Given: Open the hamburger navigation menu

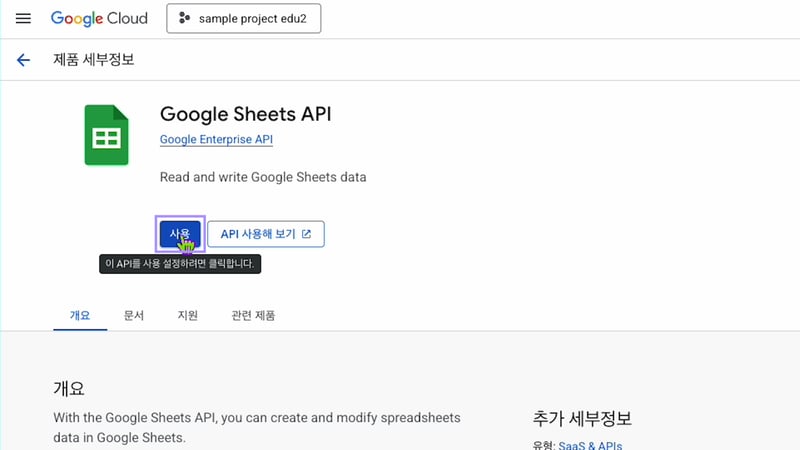Looking at the screenshot, I should 23,19.
